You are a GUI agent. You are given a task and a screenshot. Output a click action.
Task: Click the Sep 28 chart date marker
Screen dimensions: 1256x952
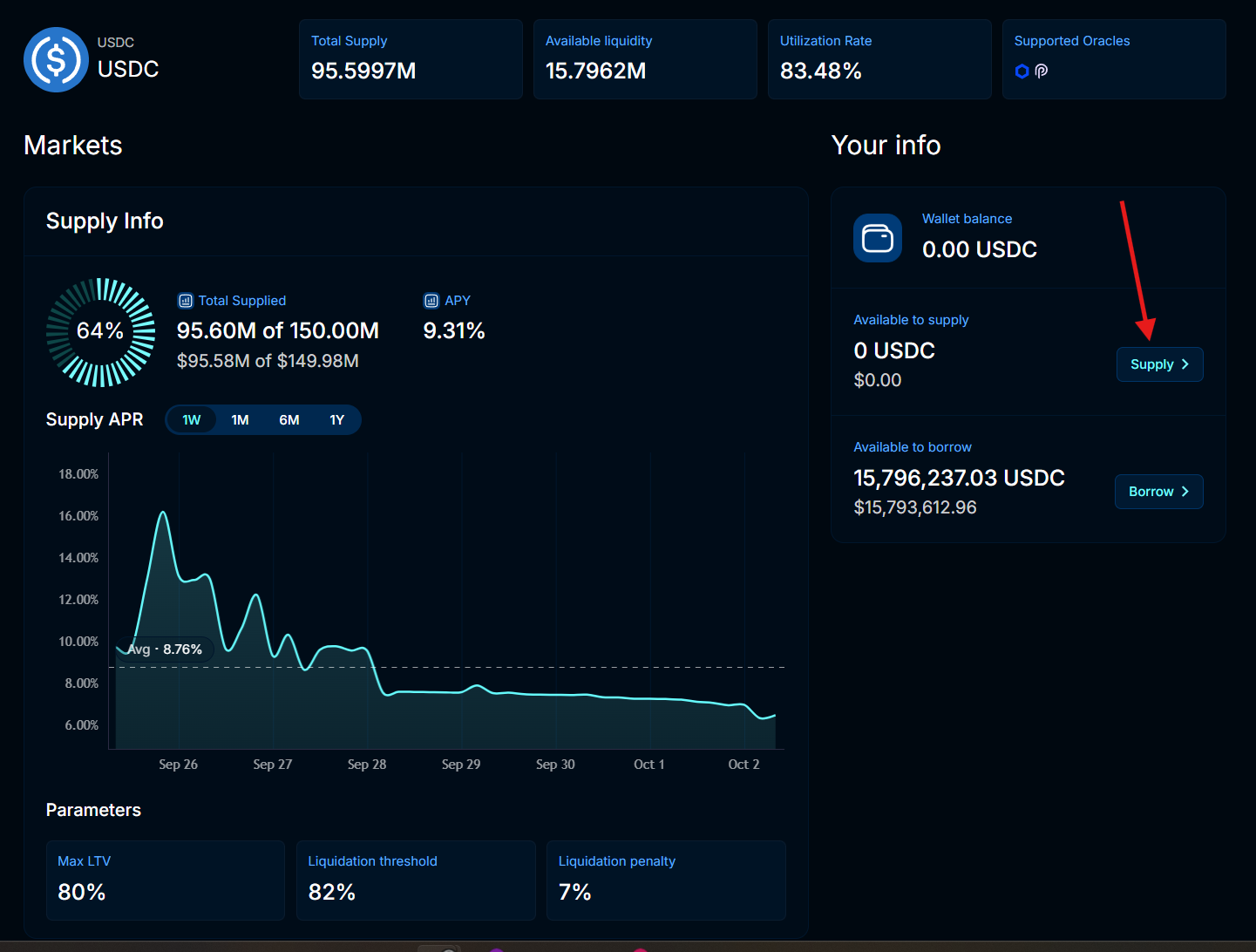coord(367,765)
